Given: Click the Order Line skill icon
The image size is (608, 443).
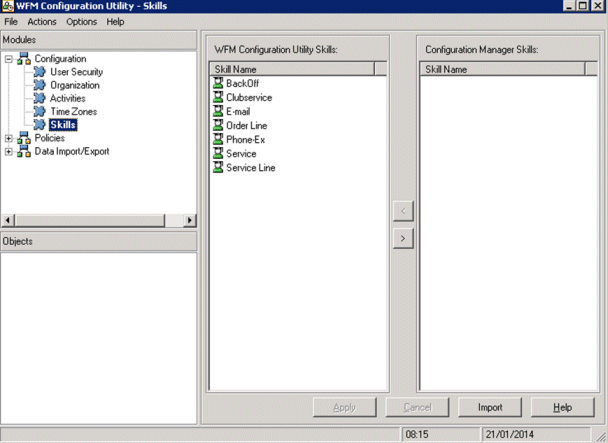Looking at the screenshot, I should (x=218, y=126).
